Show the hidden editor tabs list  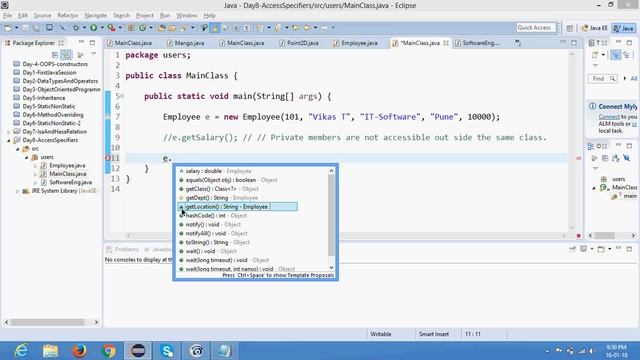coord(518,43)
